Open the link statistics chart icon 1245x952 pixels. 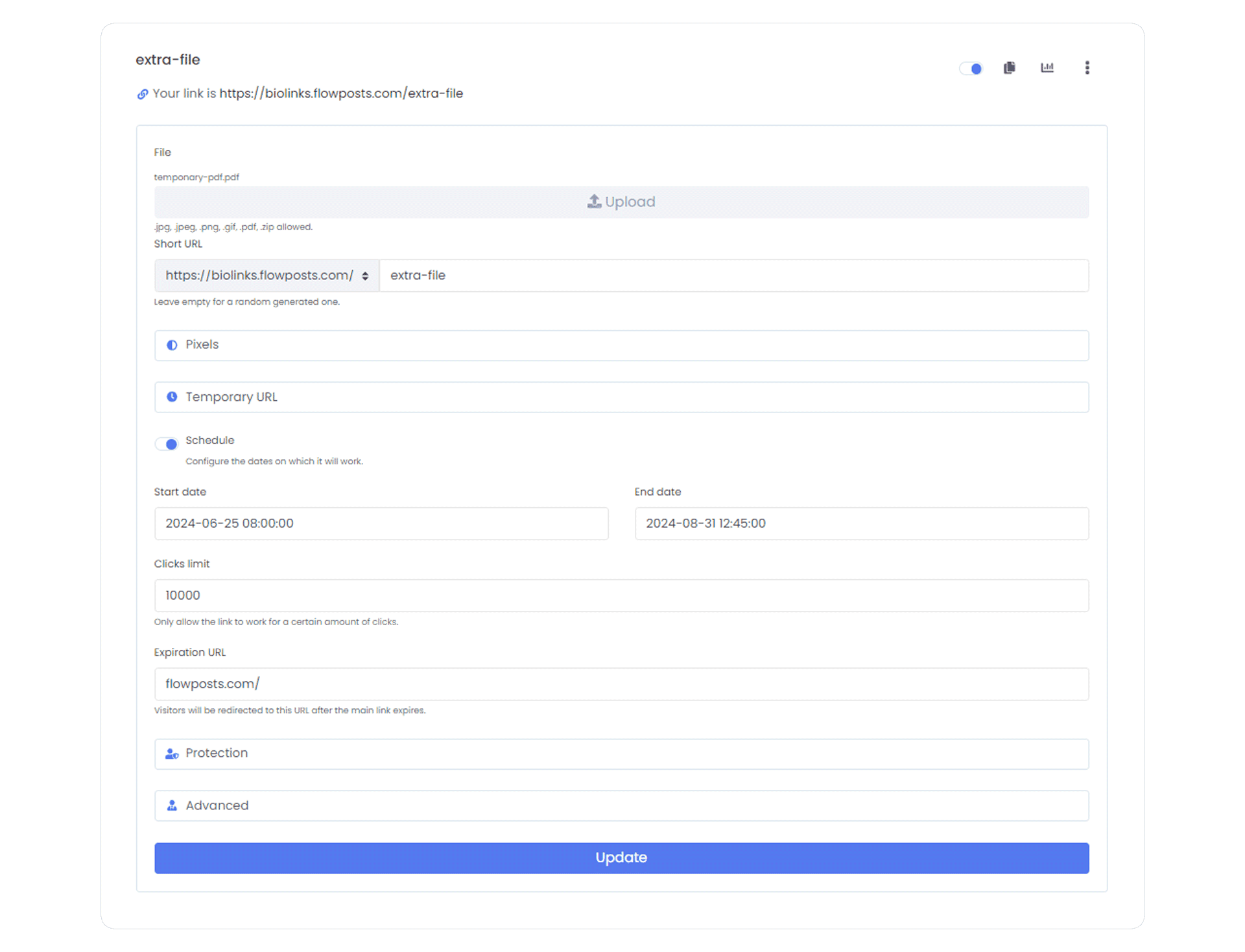point(1047,67)
